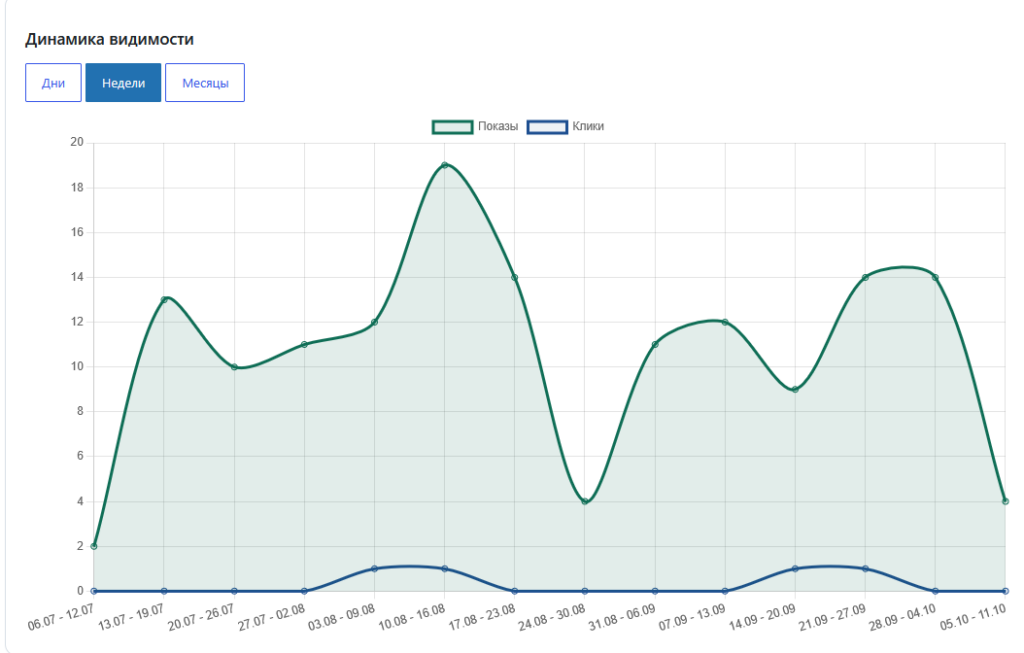Click the Клики point for 14.09 - 20.09
The width and height of the screenshot is (1024, 653).
click(x=795, y=569)
